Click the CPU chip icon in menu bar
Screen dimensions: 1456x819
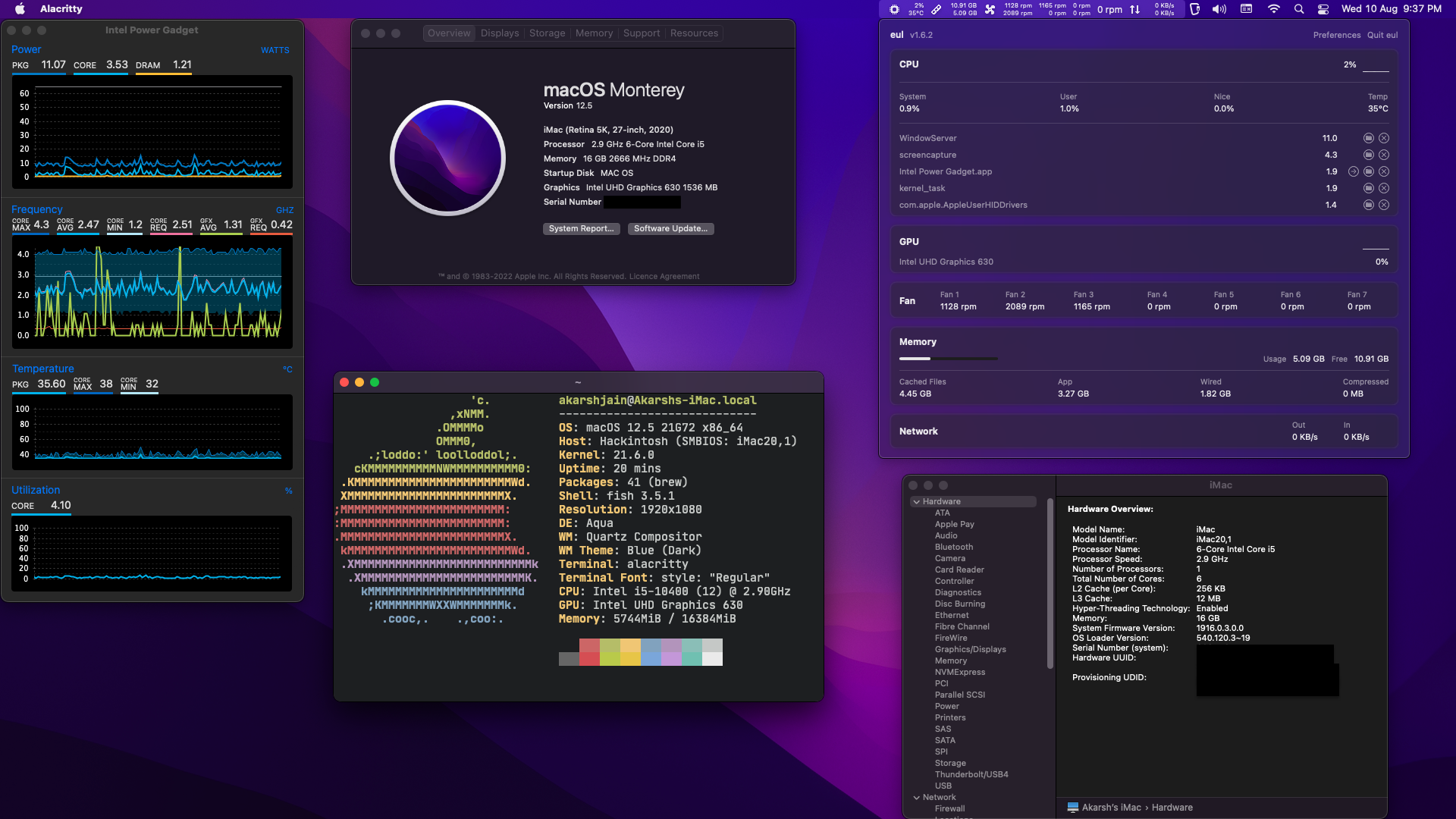point(894,9)
